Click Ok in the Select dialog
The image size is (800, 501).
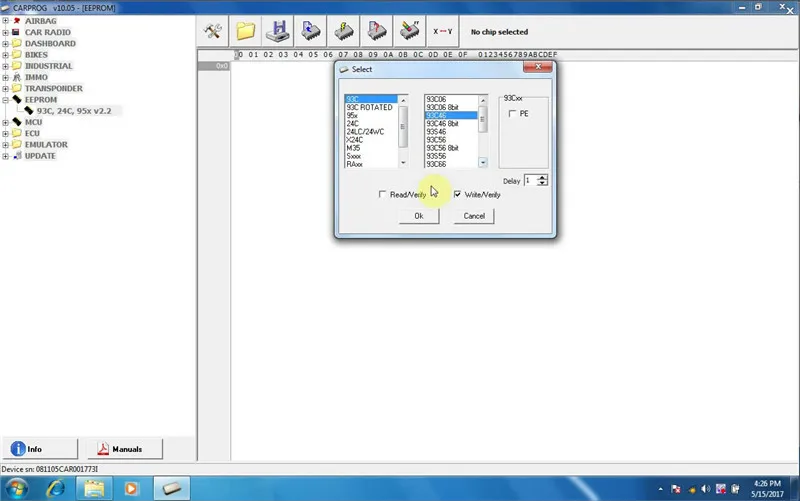pos(419,216)
